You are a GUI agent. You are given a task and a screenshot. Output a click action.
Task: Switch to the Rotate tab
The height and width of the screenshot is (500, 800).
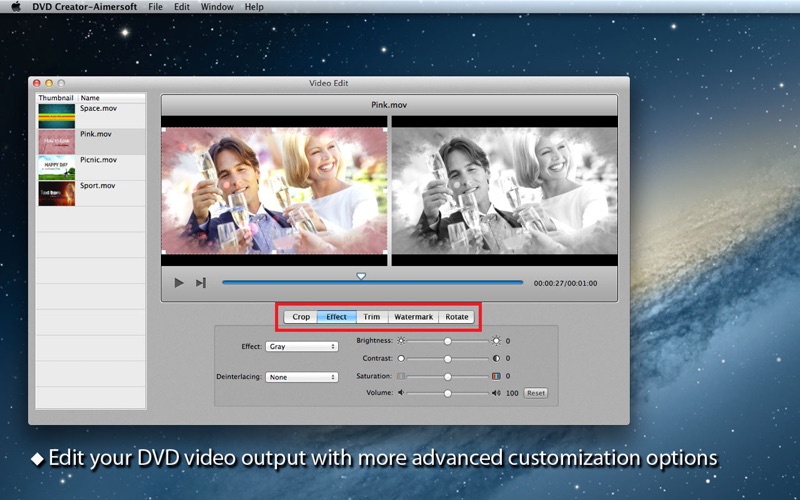click(x=457, y=317)
